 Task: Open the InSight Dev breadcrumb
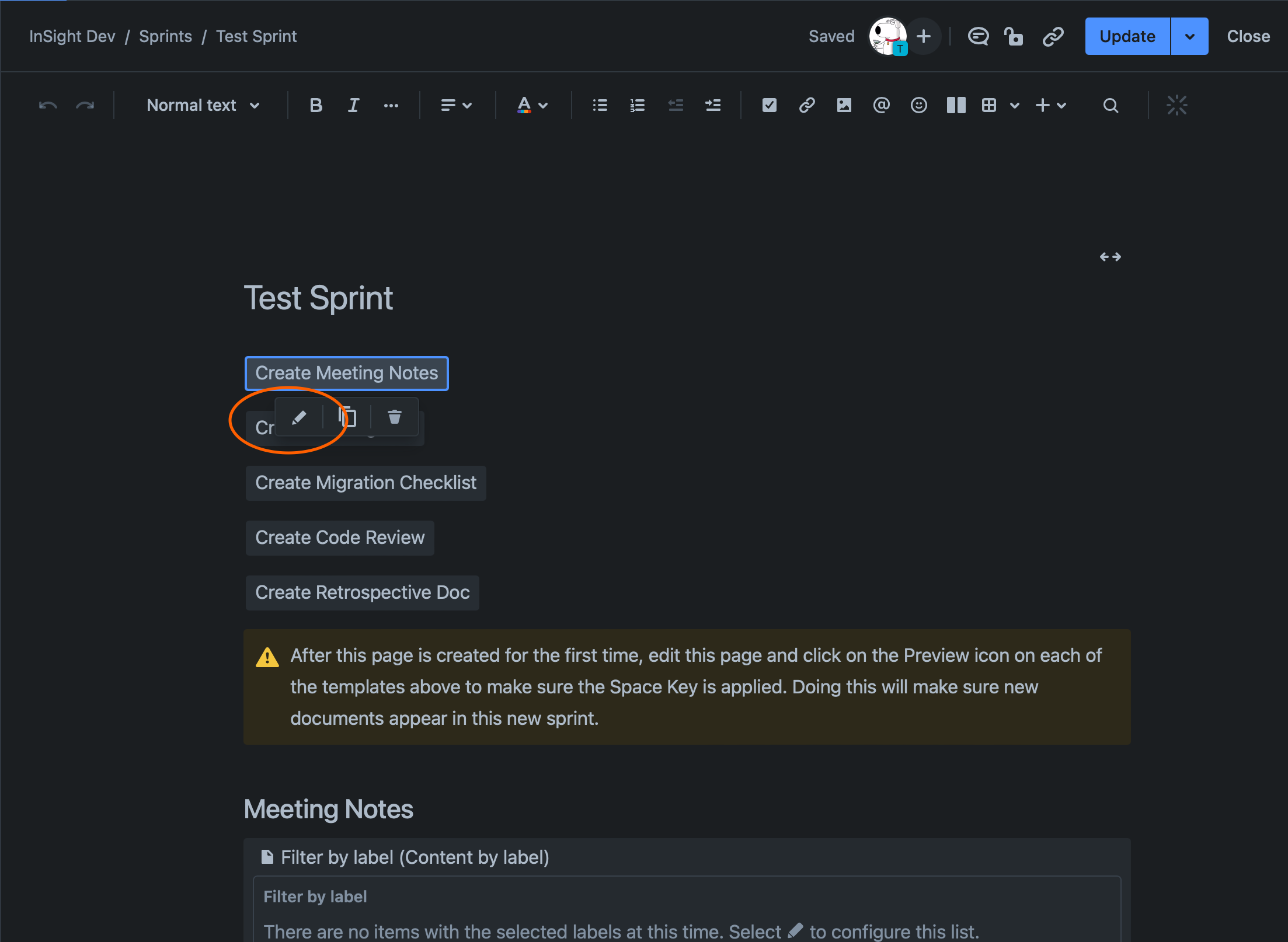72,36
